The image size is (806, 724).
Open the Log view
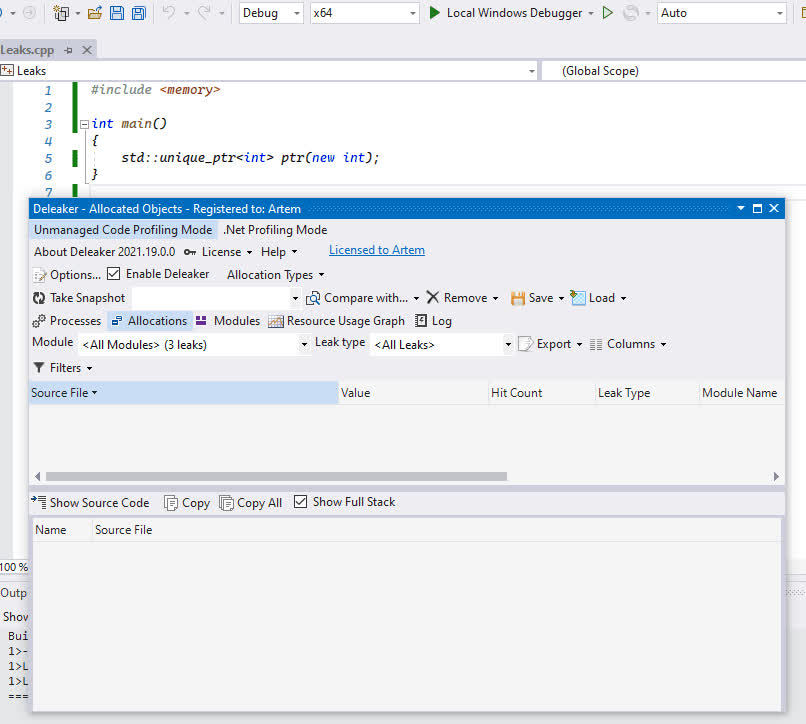[x=433, y=321]
